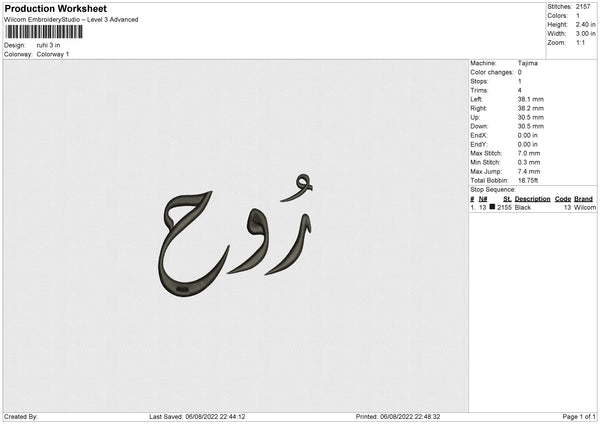The image size is (600, 424).
Task: Click the Max Jump value '7.4 mm'
Action: point(529,171)
